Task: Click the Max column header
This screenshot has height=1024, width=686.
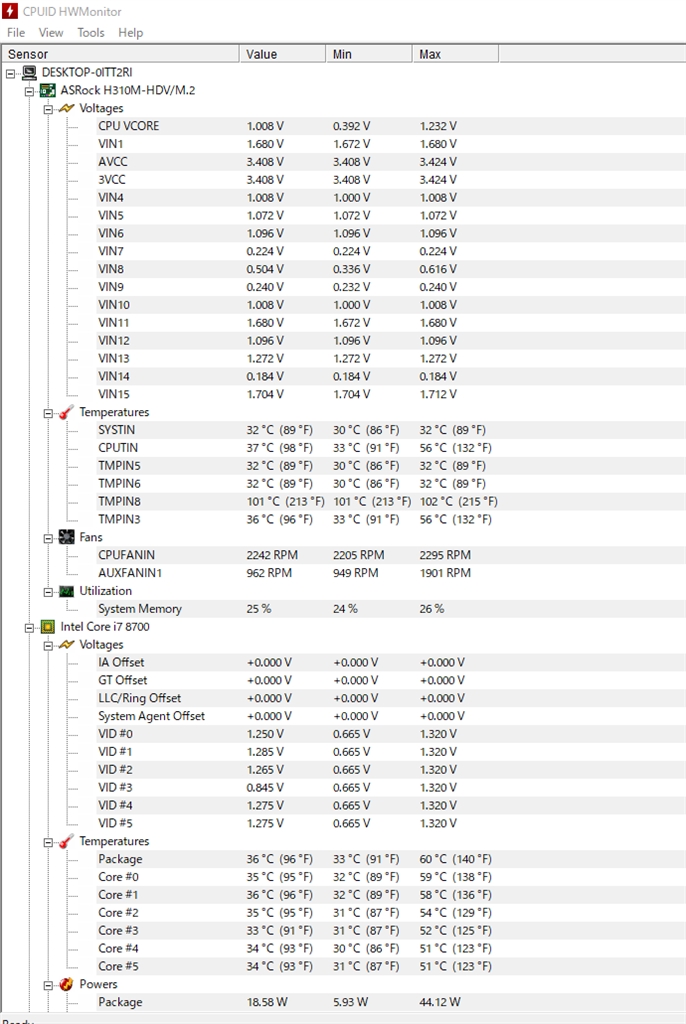Action: point(455,54)
